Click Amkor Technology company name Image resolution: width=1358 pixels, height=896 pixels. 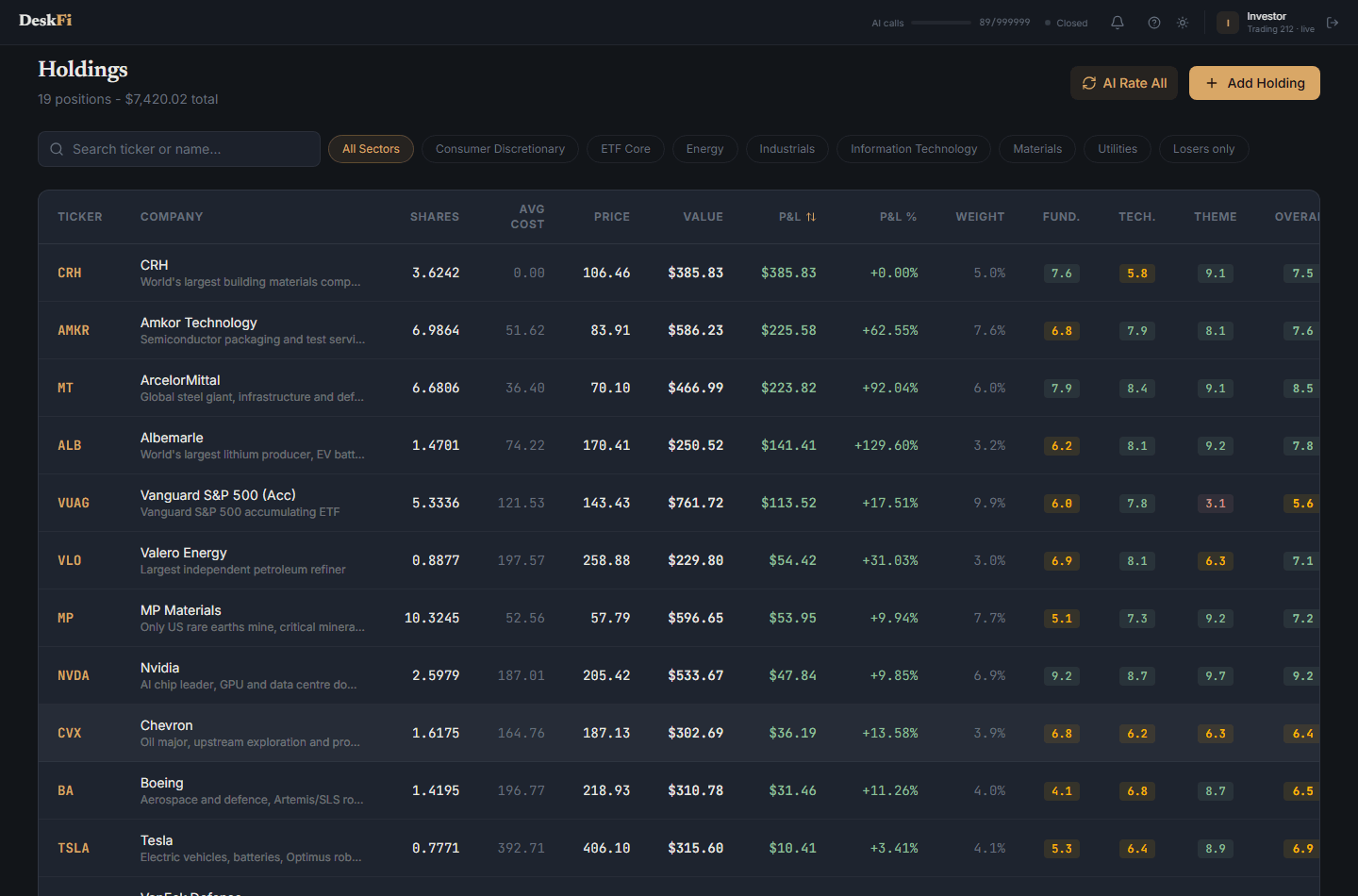click(198, 323)
